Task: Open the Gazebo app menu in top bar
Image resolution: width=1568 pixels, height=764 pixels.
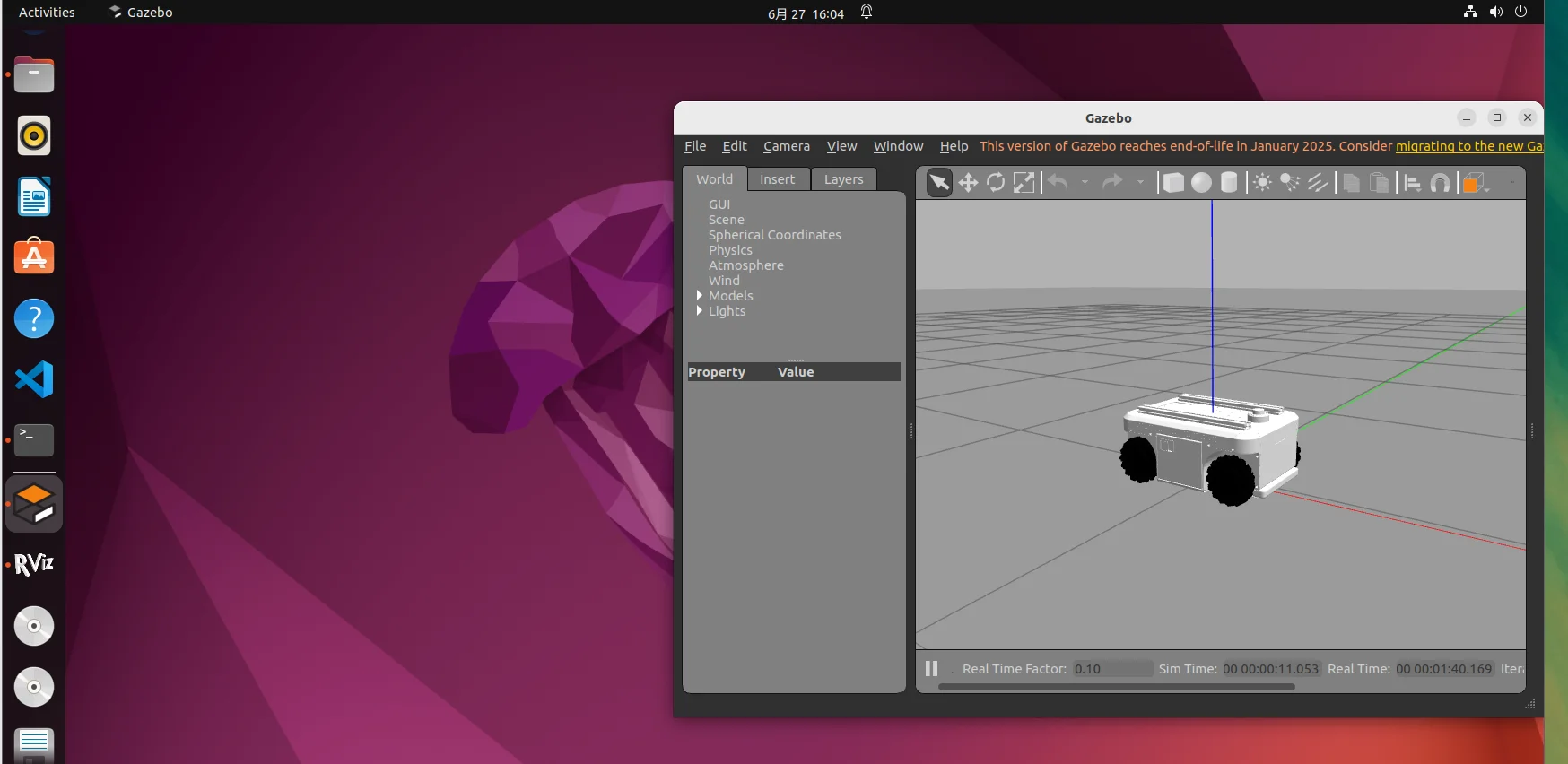Action: tap(141, 13)
